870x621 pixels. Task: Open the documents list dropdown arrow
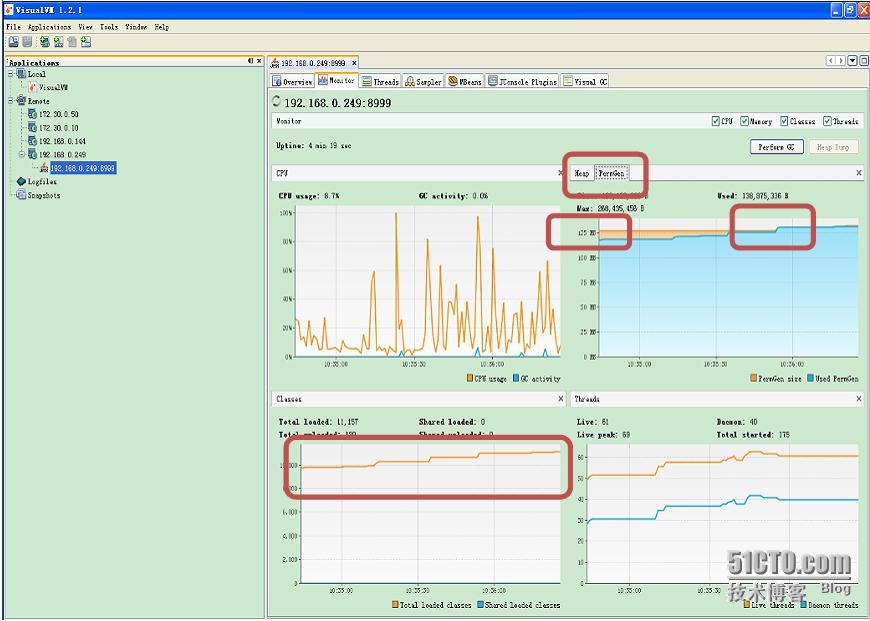point(853,60)
